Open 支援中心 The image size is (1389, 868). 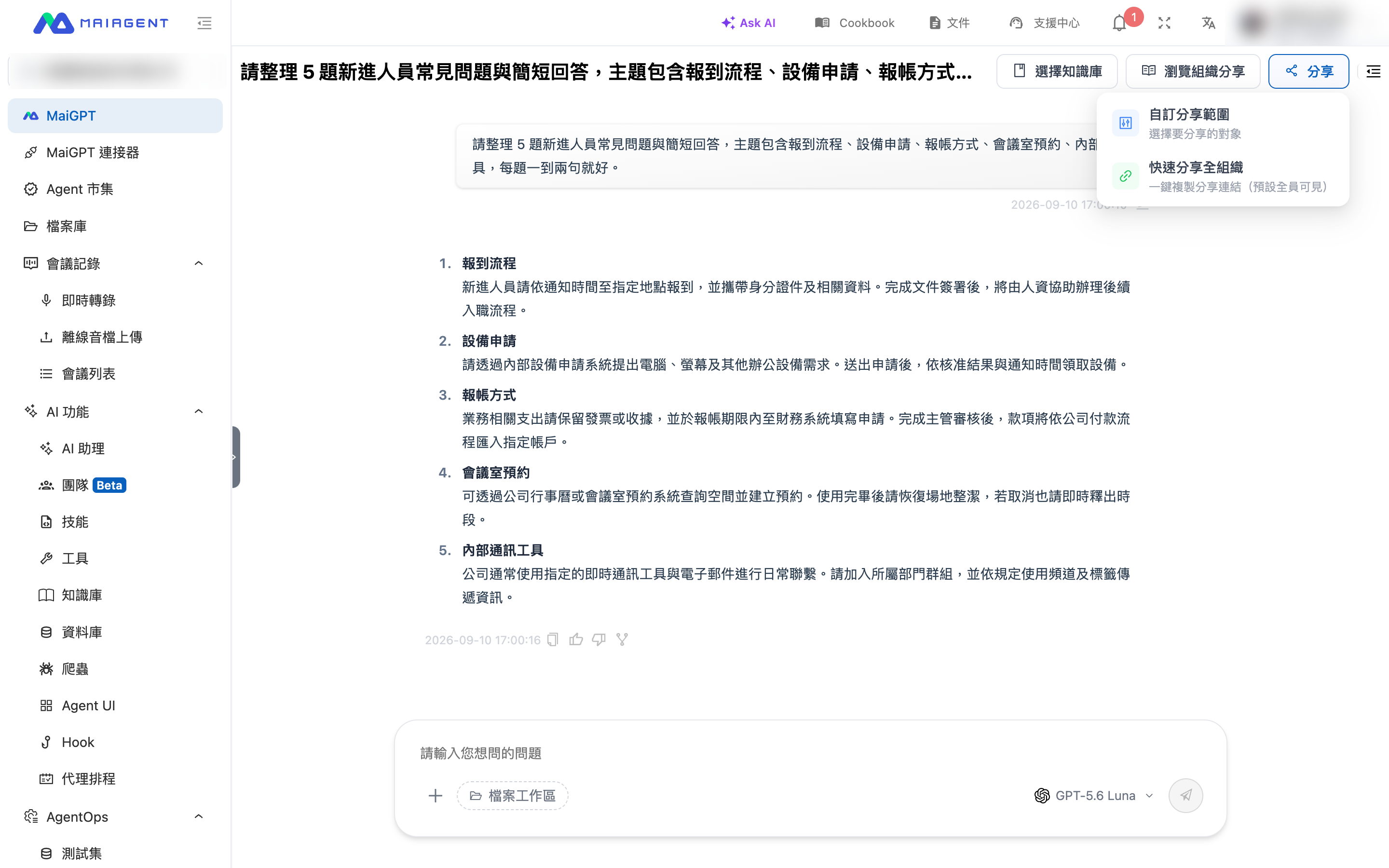coord(1045,23)
